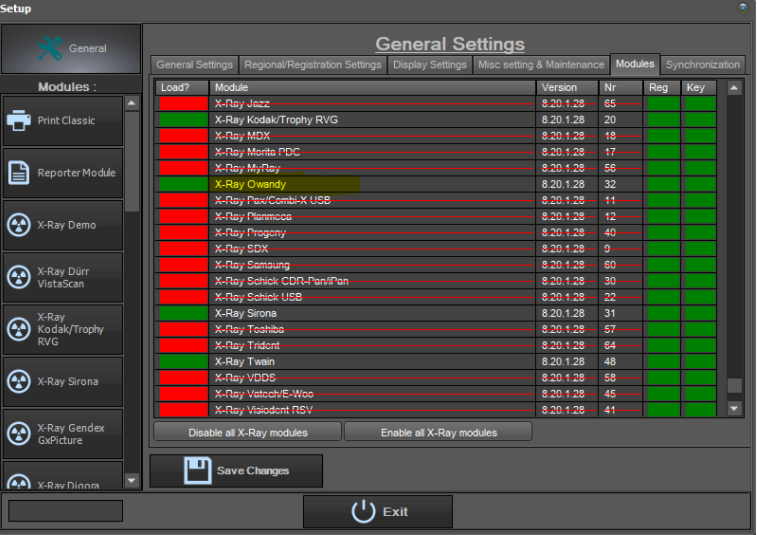Toggle Load cell for X-Ray Samsung
The height and width of the screenshot is (535, 758).
(x=184, y=265)
